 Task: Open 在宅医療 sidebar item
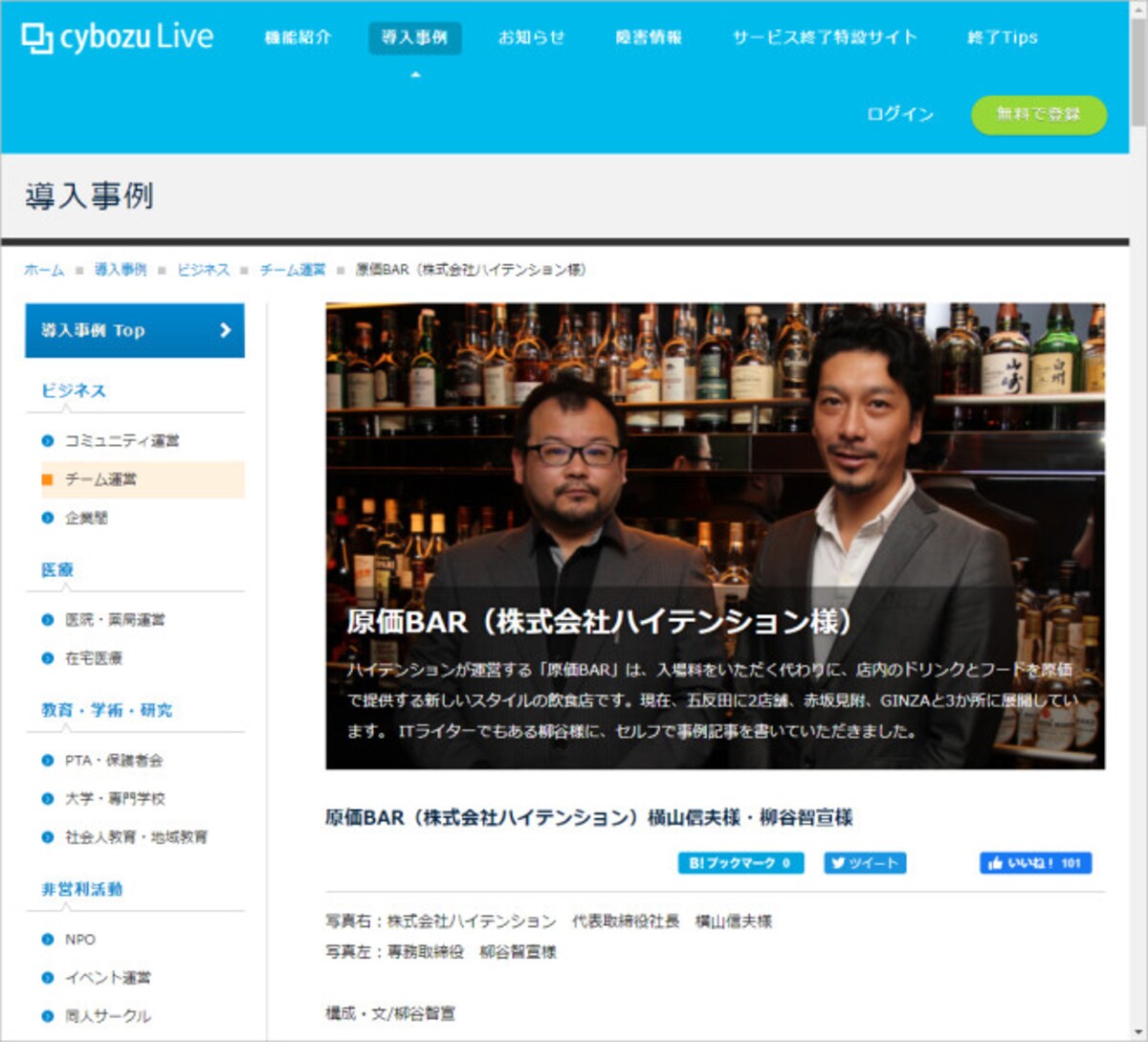tap(94, 658)
